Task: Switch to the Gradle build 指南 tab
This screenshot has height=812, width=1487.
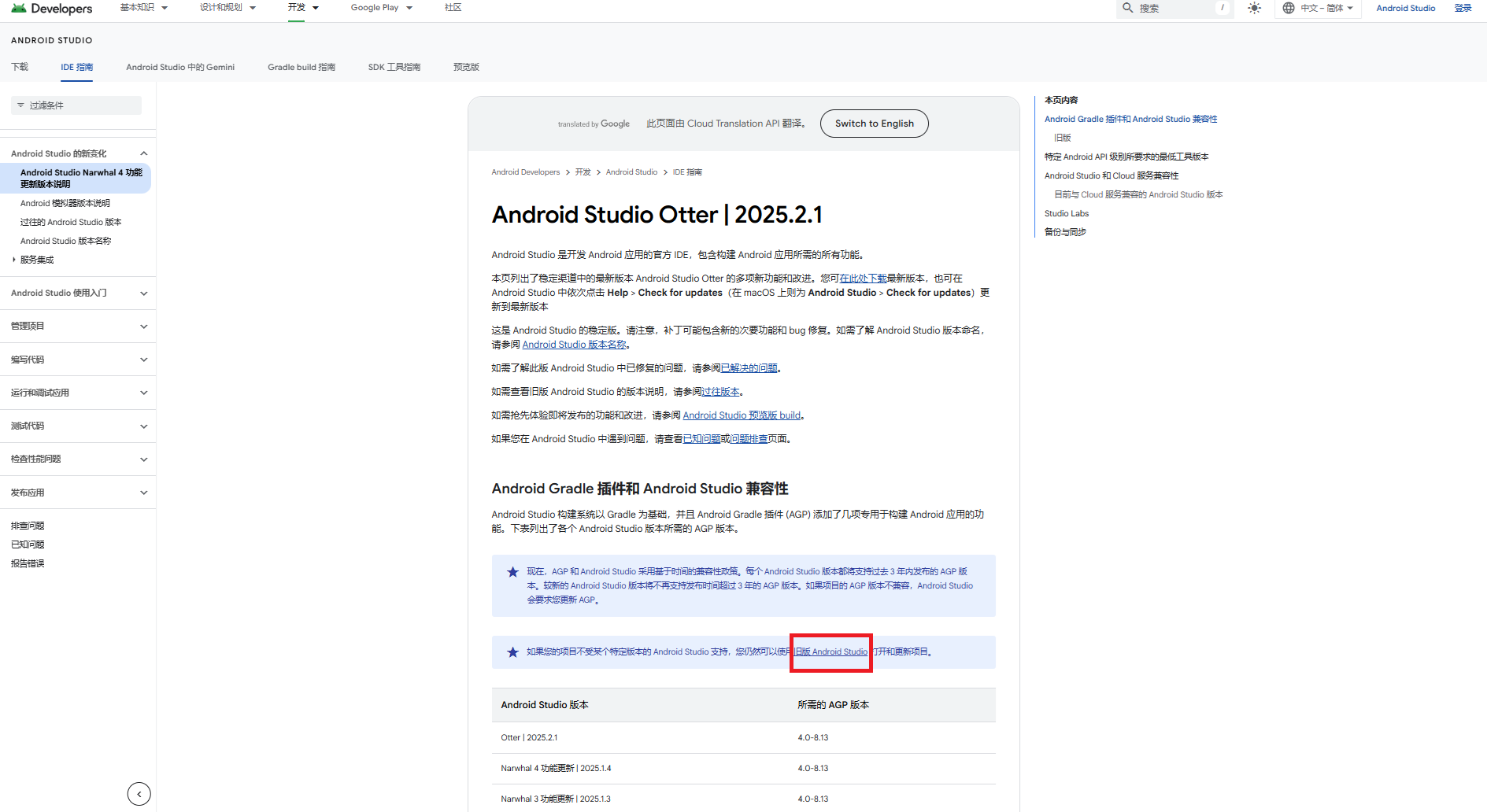Action: 301,67
